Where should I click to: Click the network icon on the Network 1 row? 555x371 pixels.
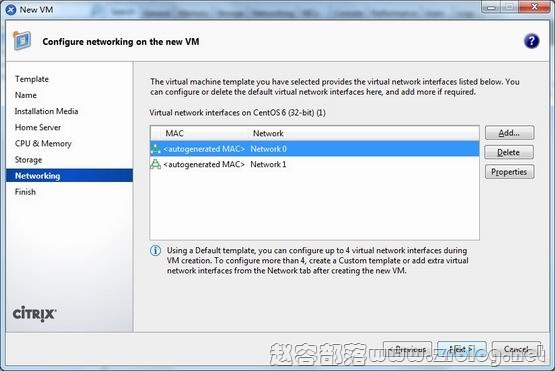[x=155, y=164]
